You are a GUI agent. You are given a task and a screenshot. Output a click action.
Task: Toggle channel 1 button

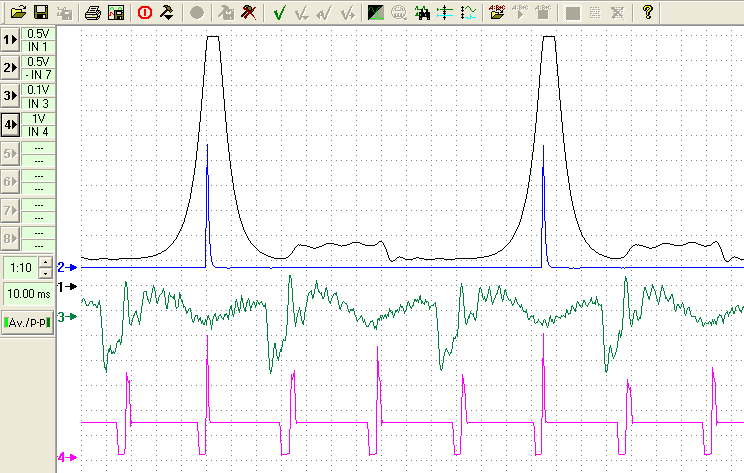click(10, 40)
